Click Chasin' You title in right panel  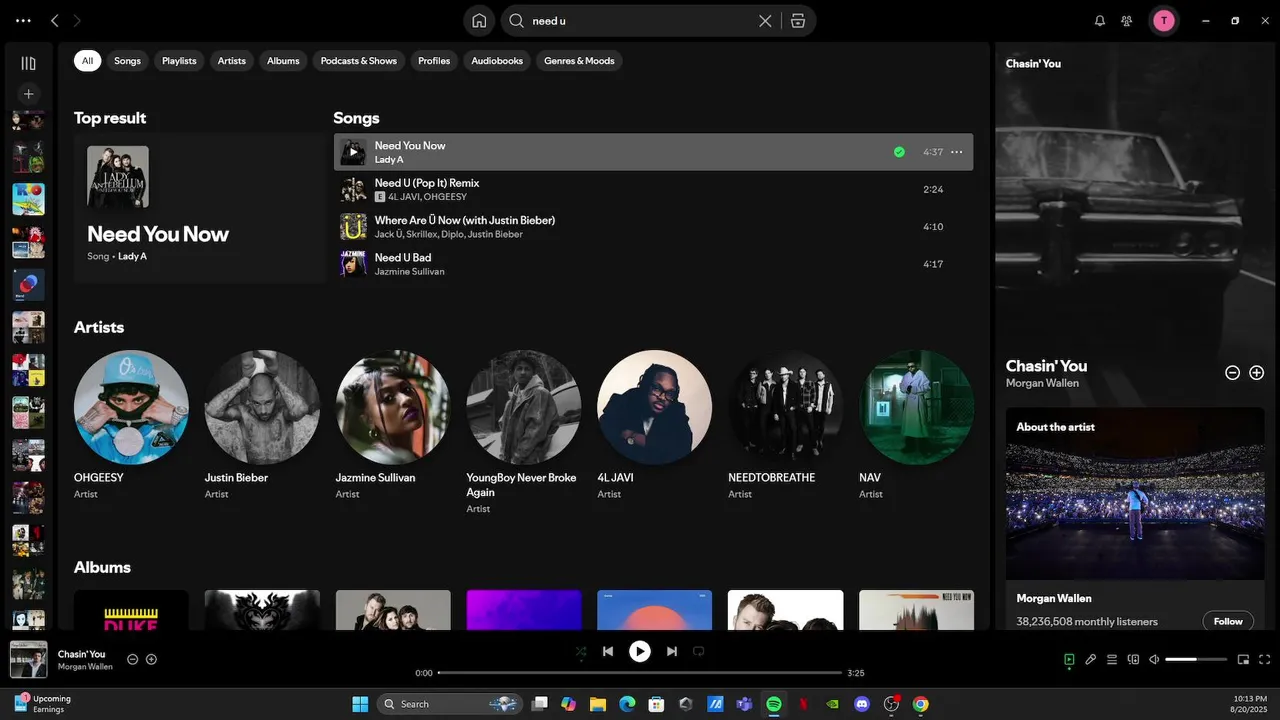coord(1046,366)
